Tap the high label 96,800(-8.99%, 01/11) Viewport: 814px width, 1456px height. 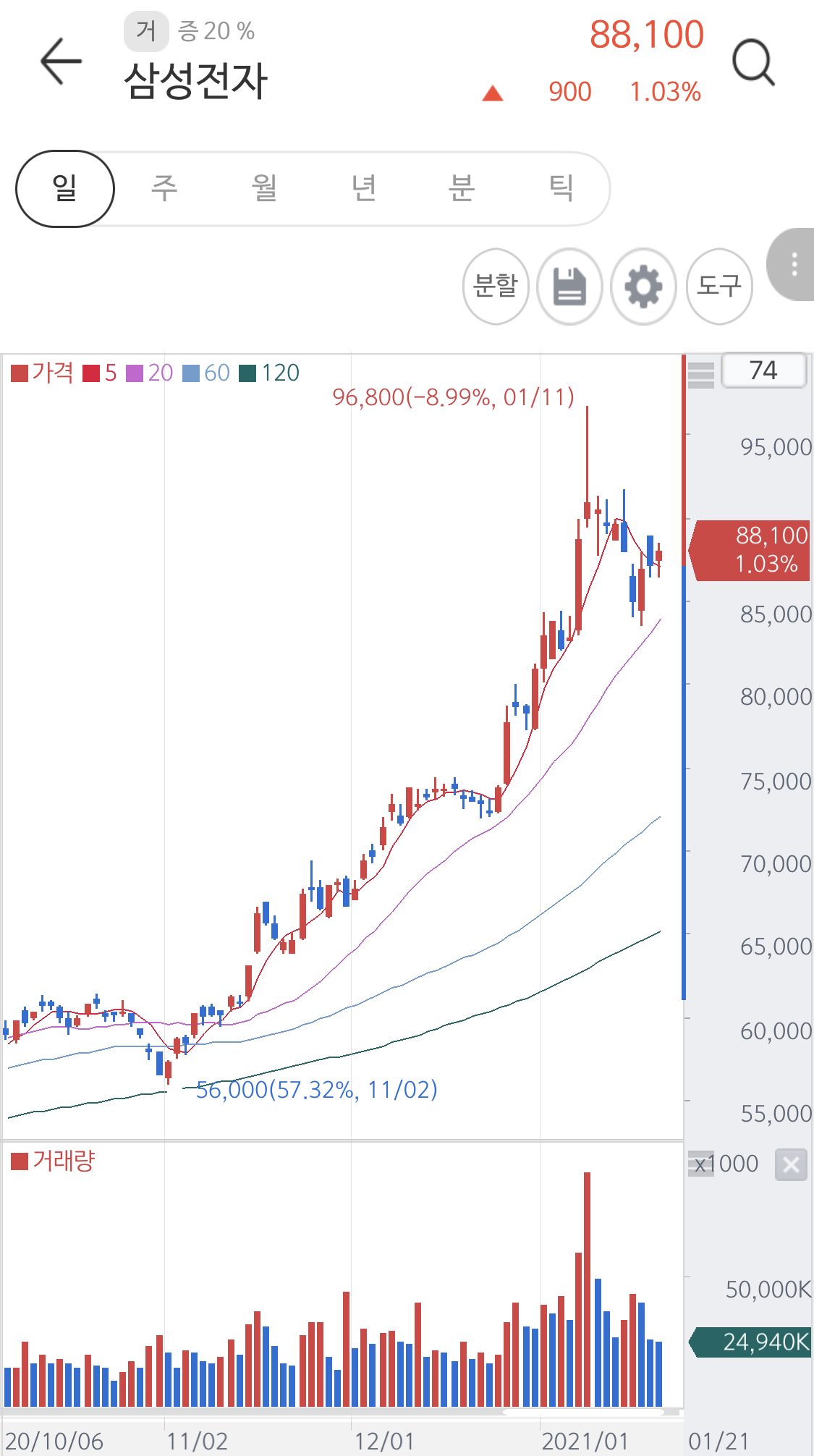pyautogui.click(x=454, y=397)
